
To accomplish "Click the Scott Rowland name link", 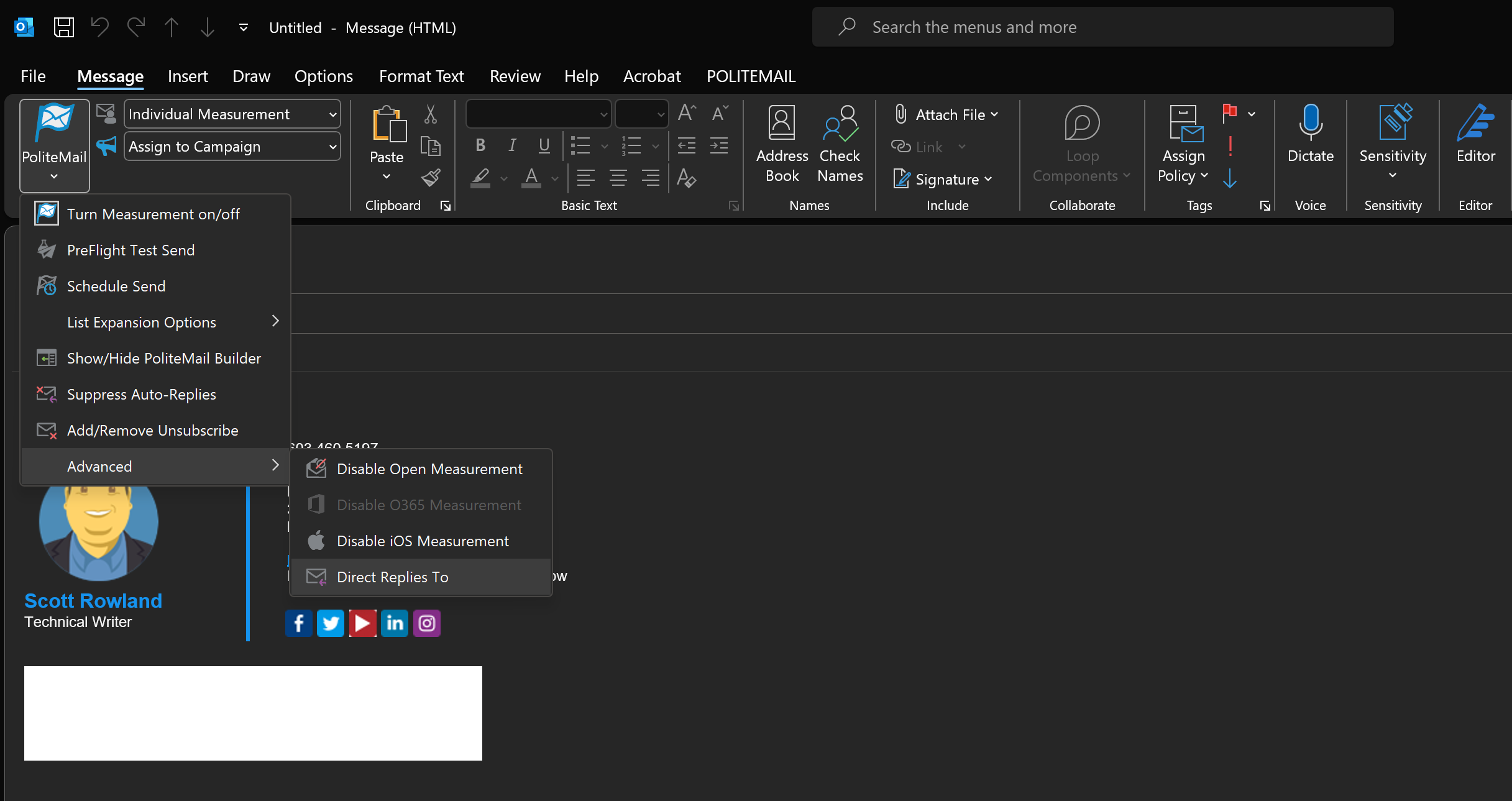I will coord(93,600).
